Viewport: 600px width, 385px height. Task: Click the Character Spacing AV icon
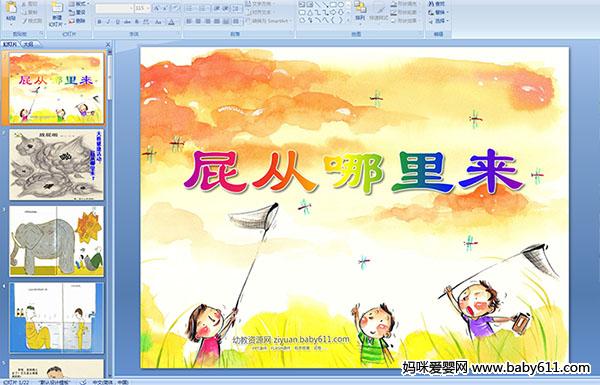146,22
